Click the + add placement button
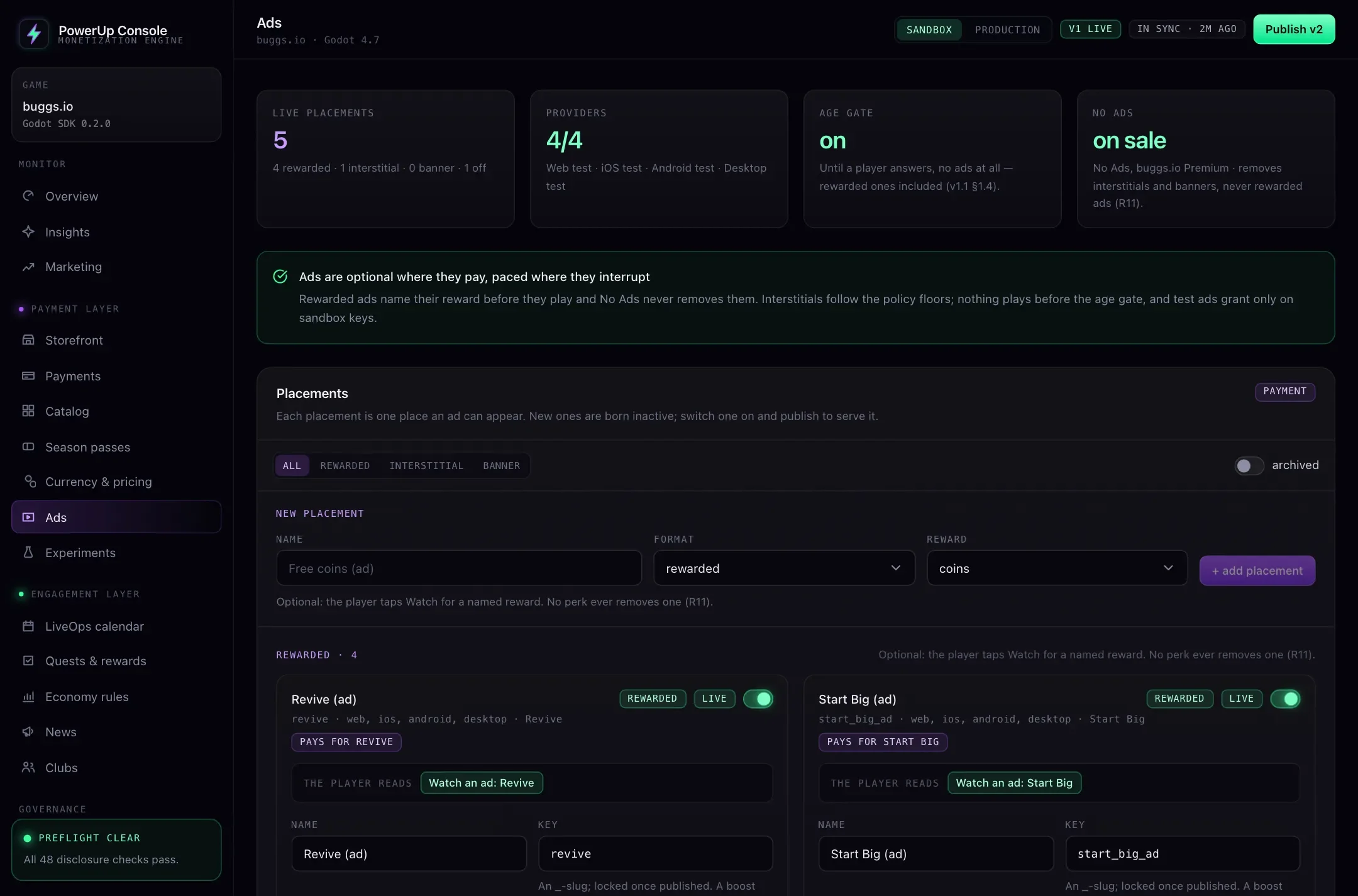This screenshot has width=1358, height=896. 1257,571
